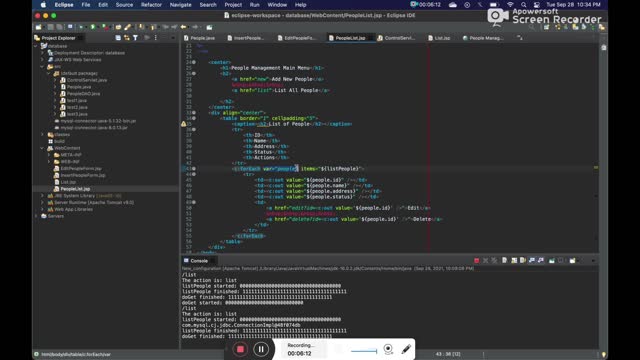
Task: Click the Run Last Tool external tools button
Action: (105, 27)
